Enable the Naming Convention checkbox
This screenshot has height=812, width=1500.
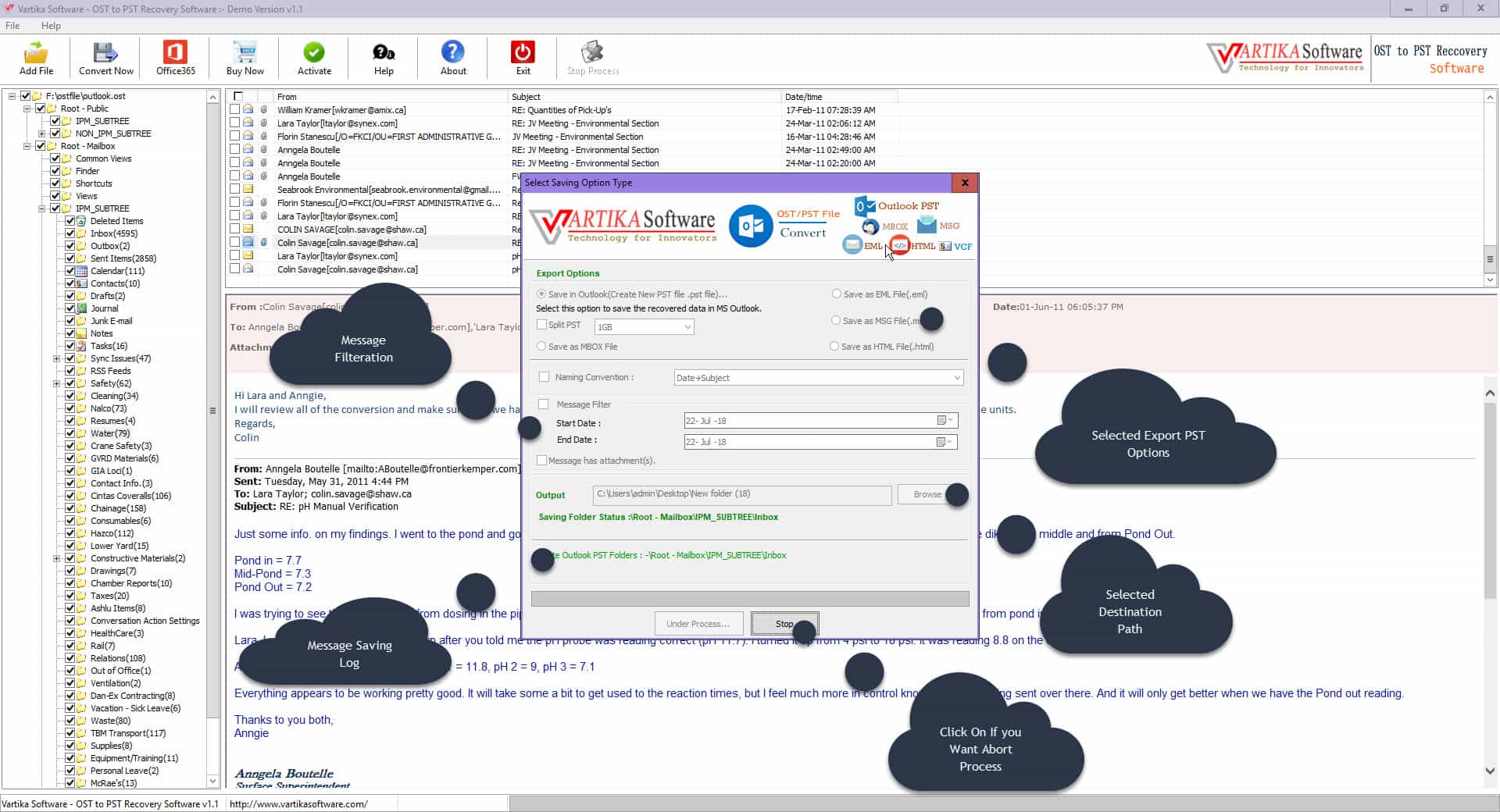(544, 377)
